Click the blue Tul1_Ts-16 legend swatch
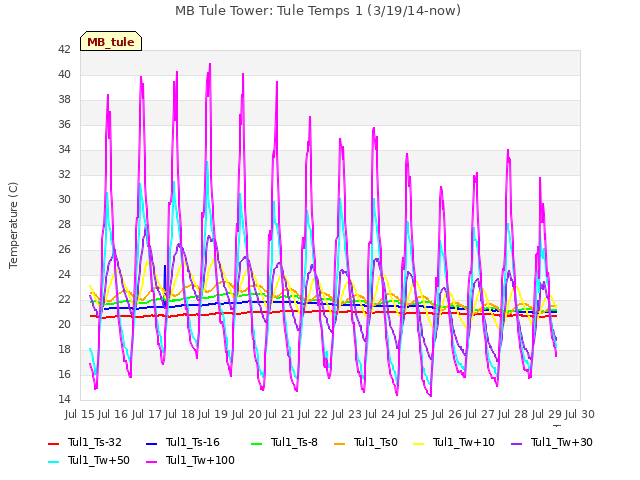The width and height of the screenshot is (640, 480). coord(151,444)
